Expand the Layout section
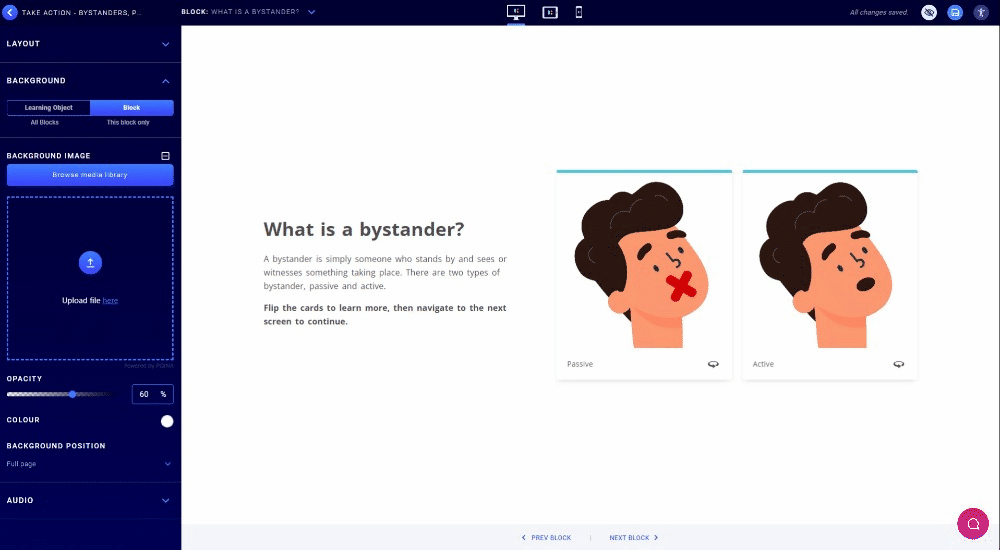1000x550 pixels. (165, 44)
